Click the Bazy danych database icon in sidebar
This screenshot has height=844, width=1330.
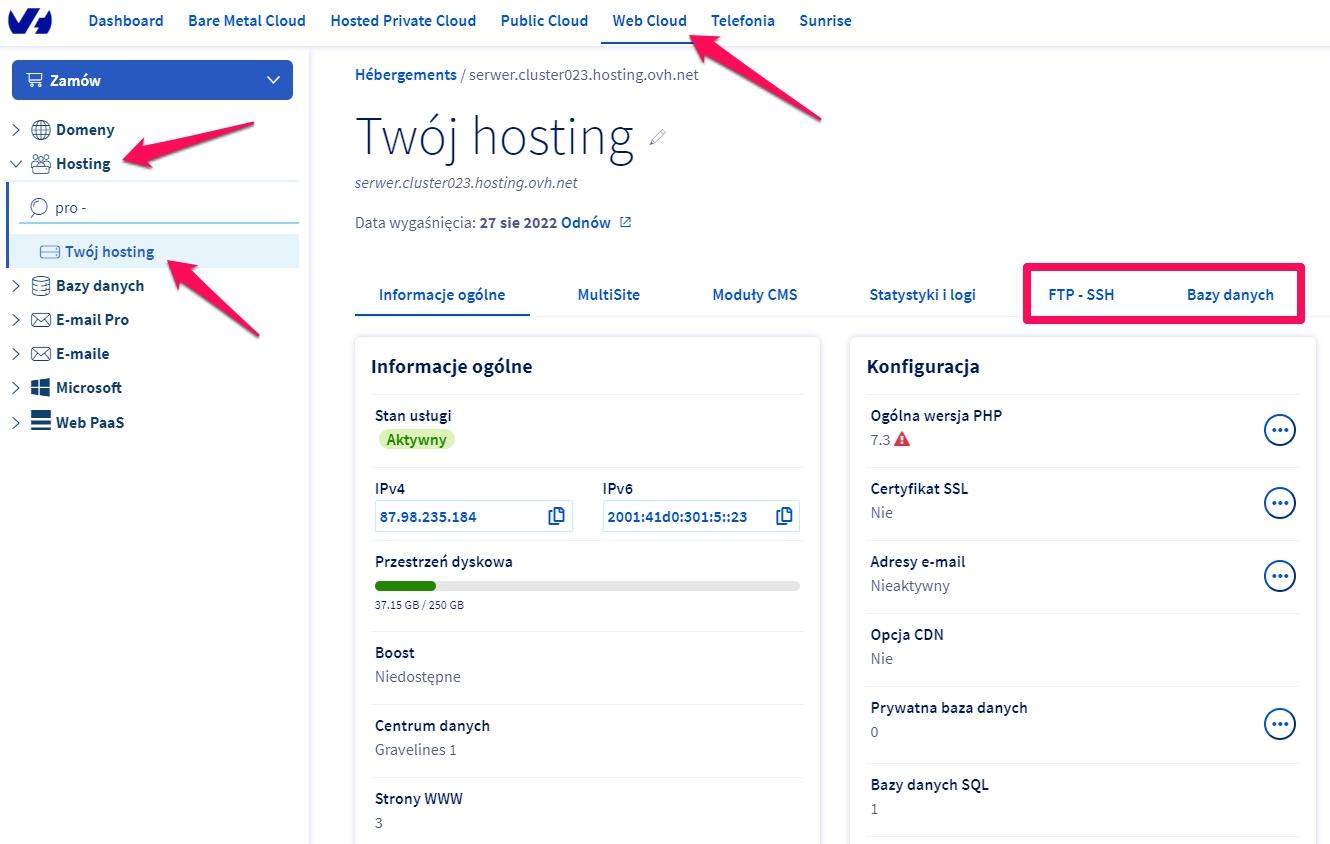(x=41, y=286)
